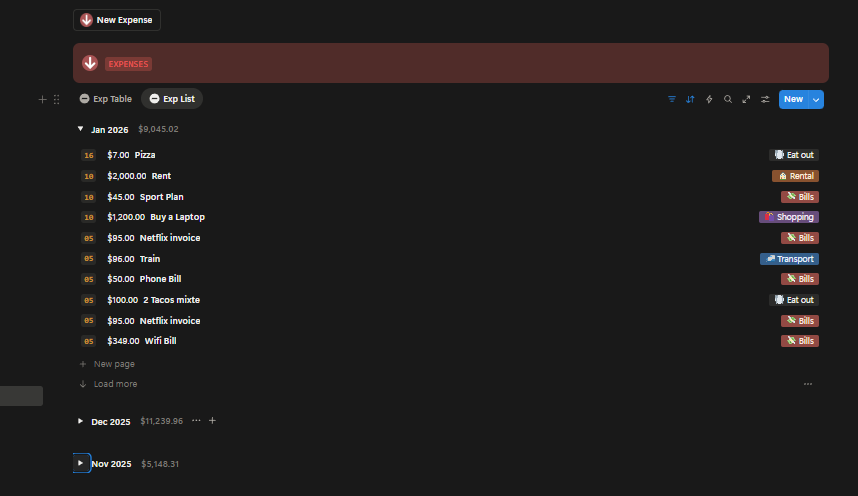Click the $1,200.00 amount on laptop row
858x496 pixels.
click(x=126, y=217)
